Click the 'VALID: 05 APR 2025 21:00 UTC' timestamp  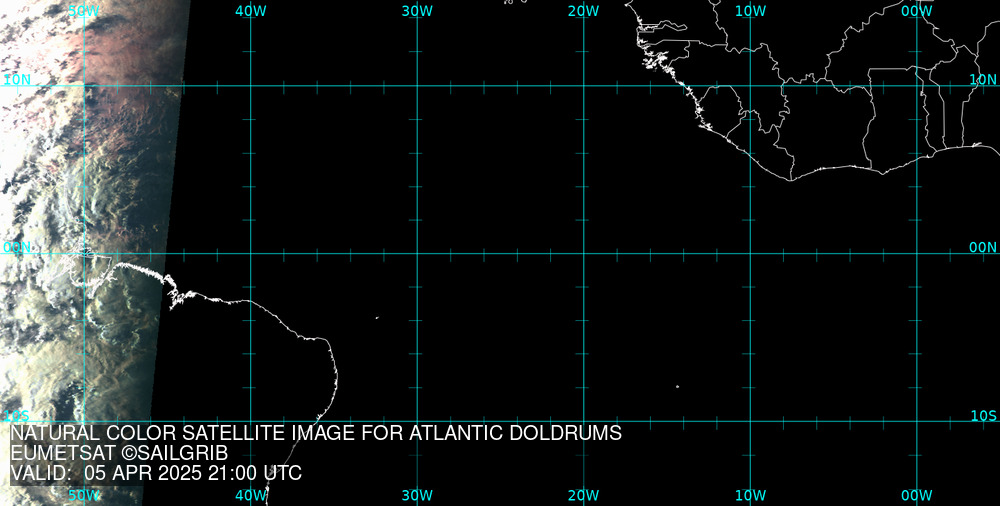pyautogui.click(x=156, y=473)
